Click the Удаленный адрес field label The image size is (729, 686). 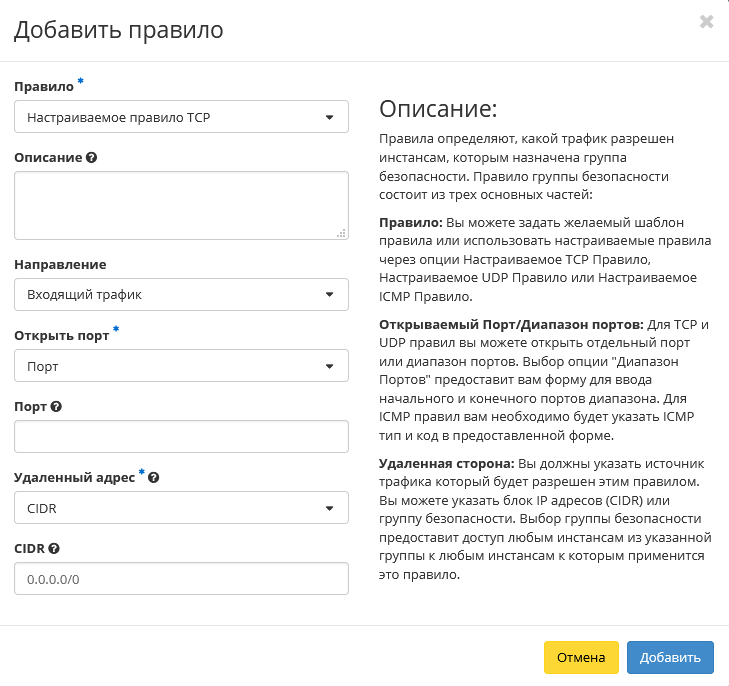click(74, 478)
